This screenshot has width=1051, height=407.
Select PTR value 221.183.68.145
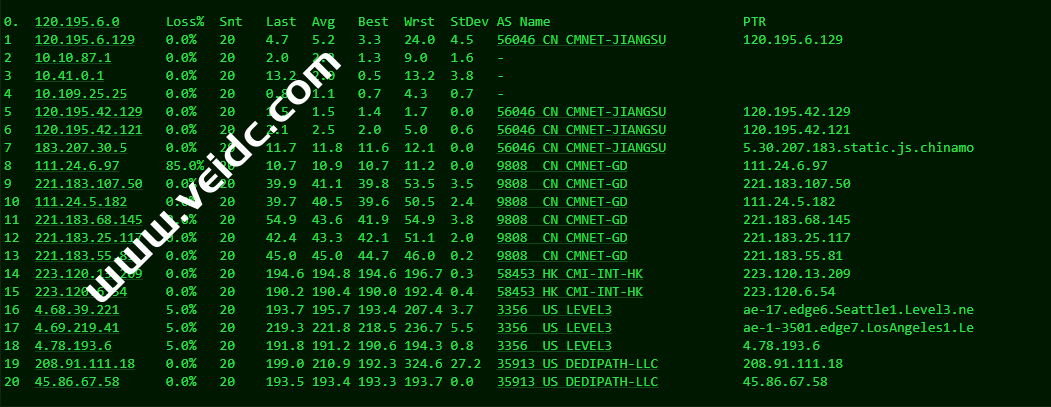[x=797, y=220]
